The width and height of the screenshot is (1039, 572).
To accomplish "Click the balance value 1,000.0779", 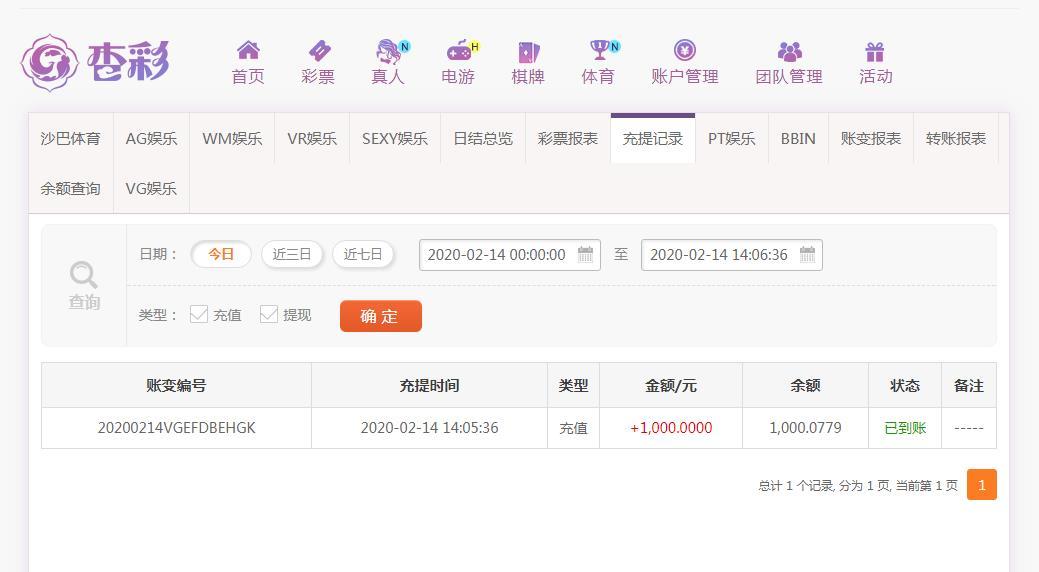I will (x=805, y=428).
